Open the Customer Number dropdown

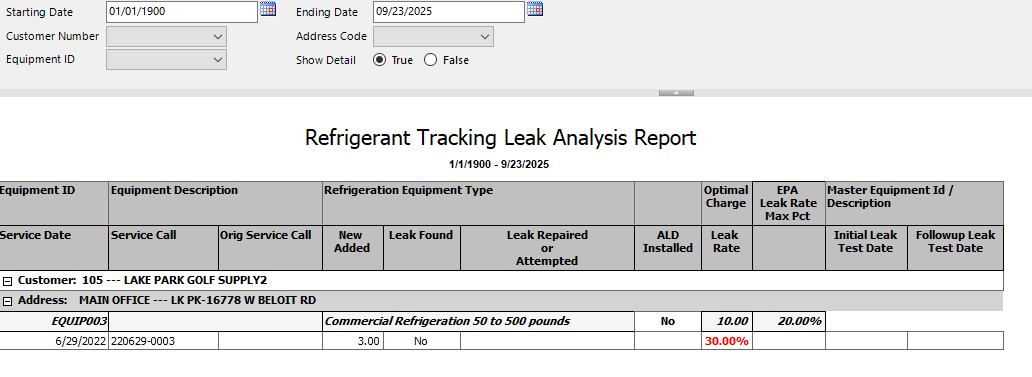coord(167,36)
